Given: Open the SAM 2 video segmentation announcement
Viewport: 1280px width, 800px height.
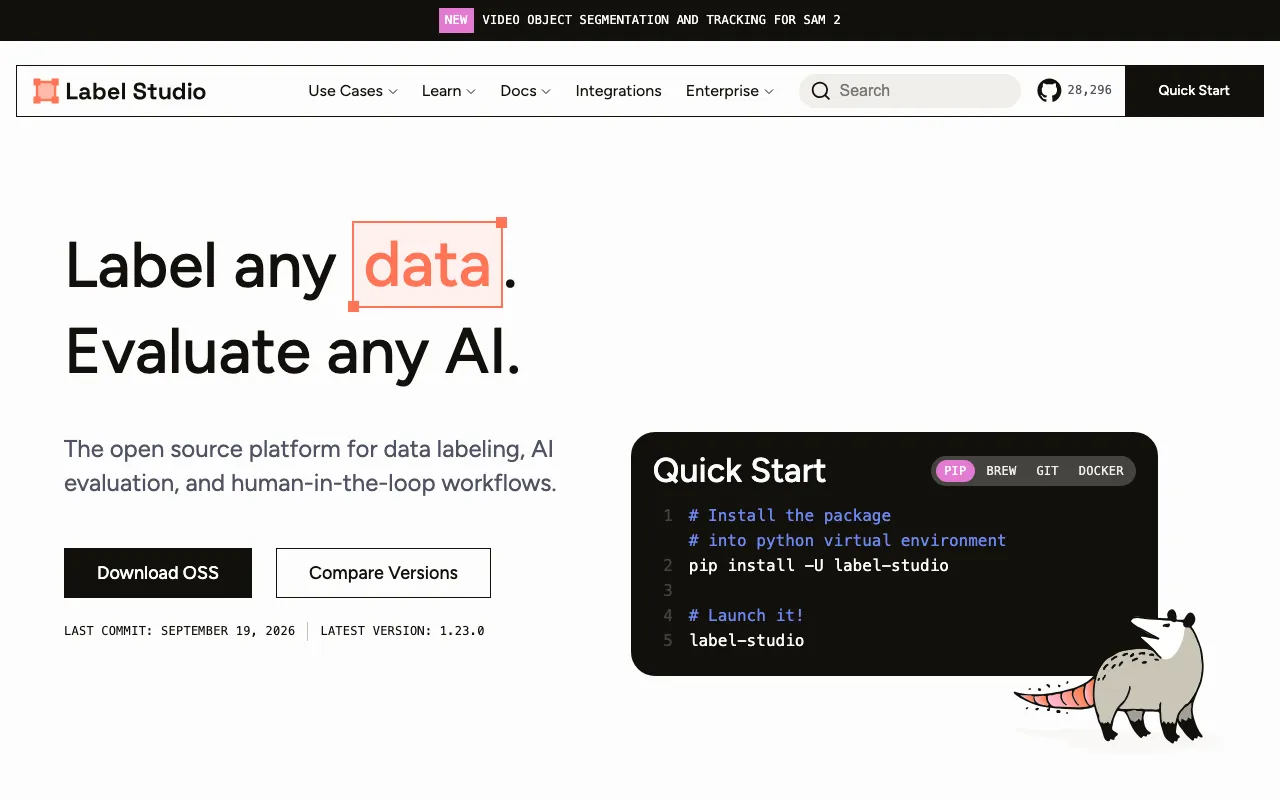Looking at the screenshot, I should point(661,20).
